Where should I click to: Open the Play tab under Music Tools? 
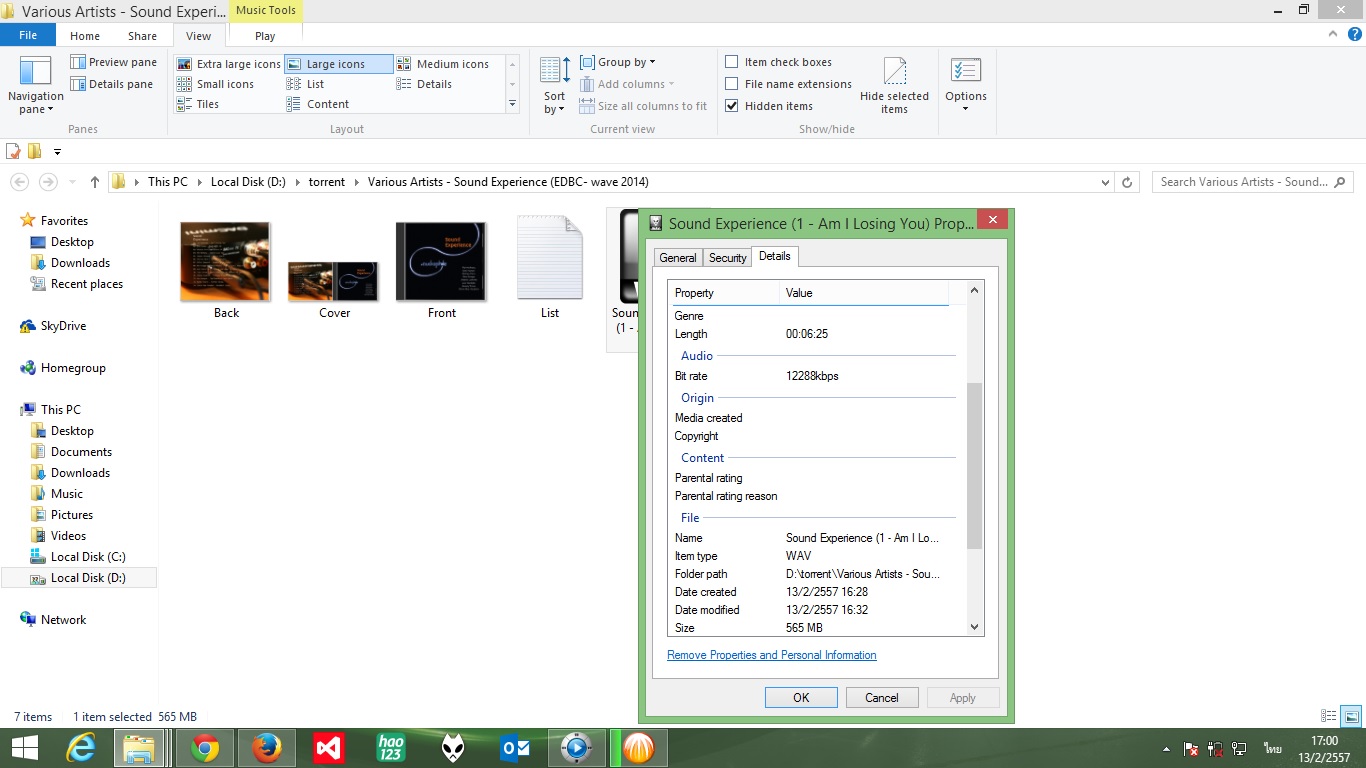[265, 36]
